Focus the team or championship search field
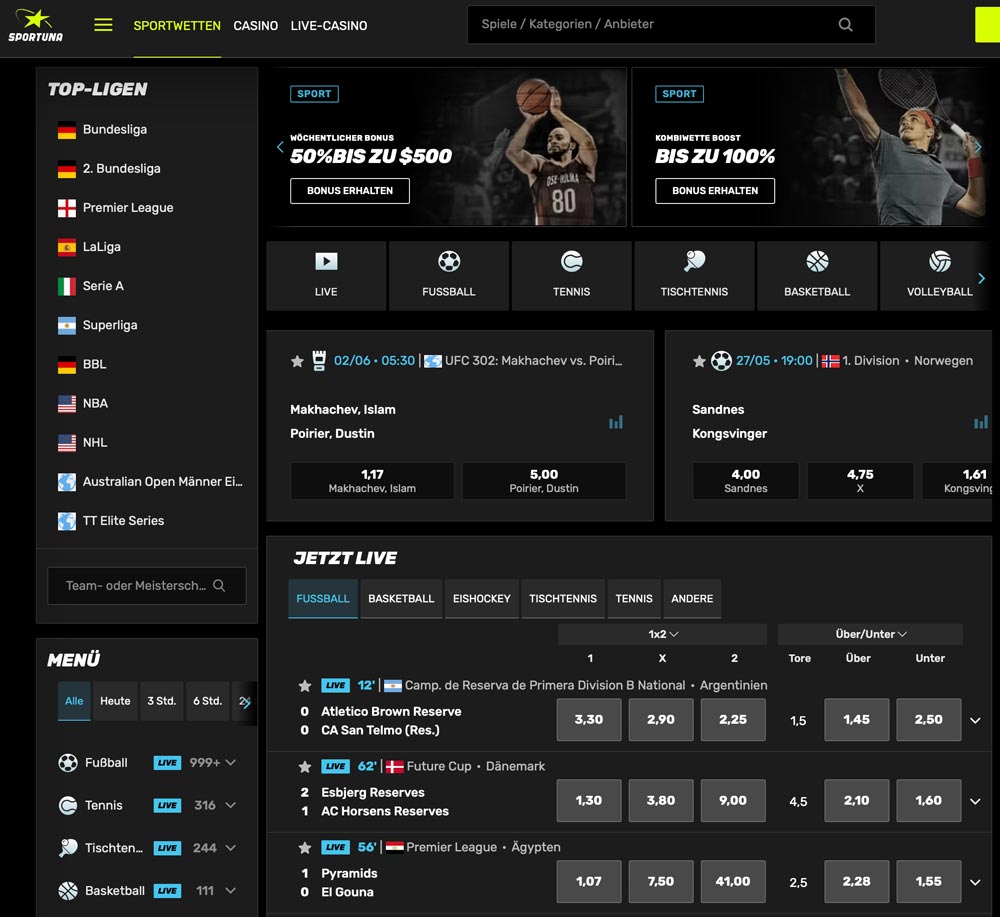 (147, 585)
